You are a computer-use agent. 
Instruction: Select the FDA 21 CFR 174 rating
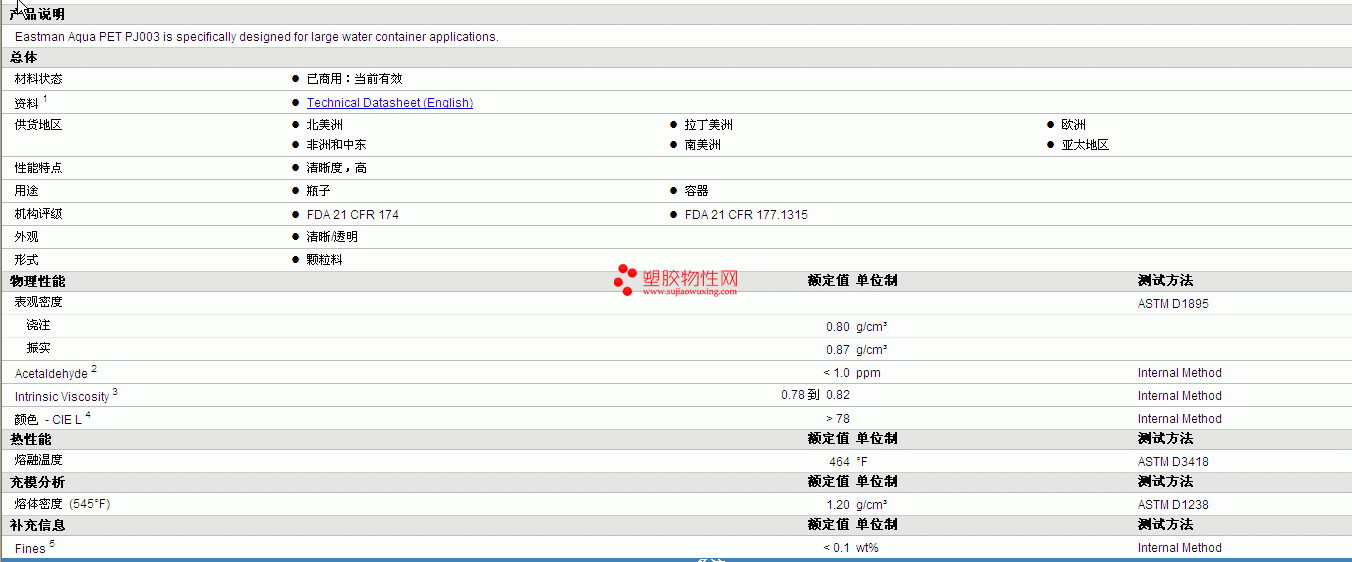click(352, 215)
